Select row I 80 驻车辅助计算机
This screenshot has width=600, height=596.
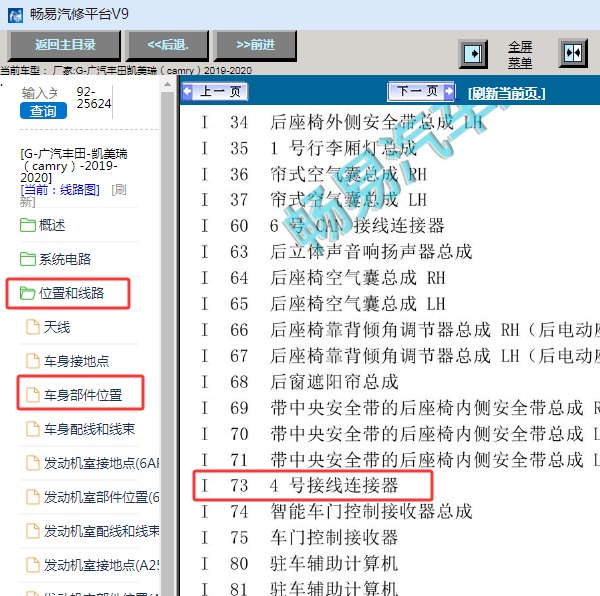[300, 563]
